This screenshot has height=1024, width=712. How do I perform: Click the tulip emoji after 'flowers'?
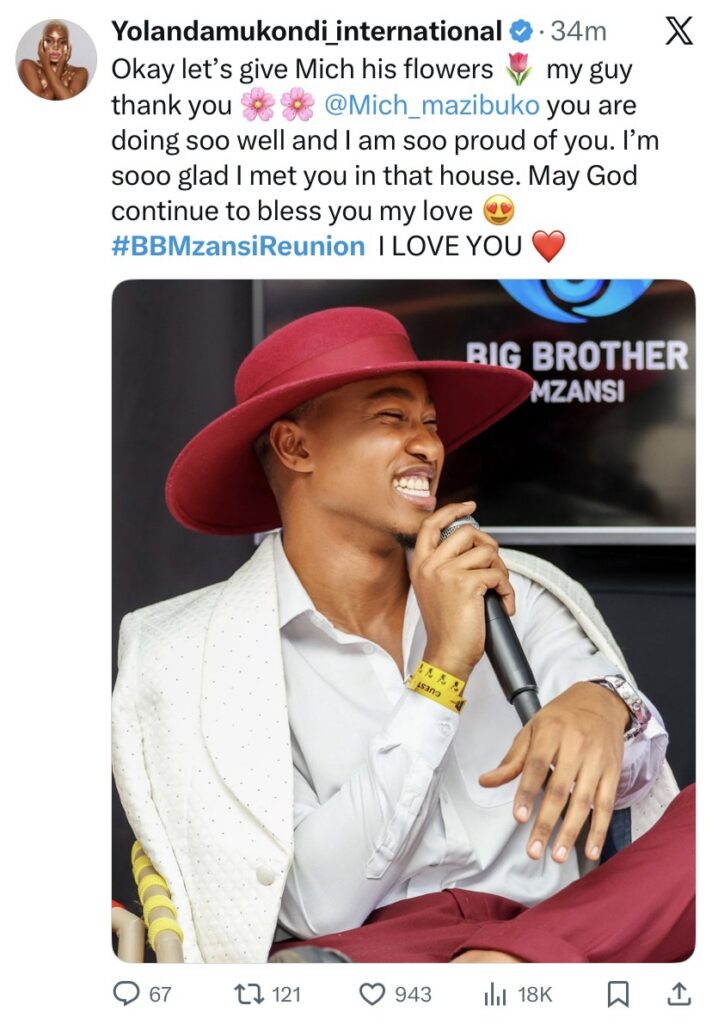517,69
